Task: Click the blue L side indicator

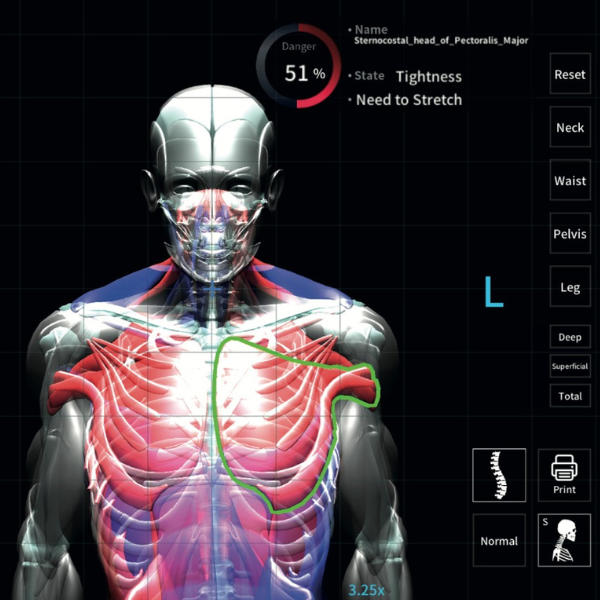Action: click(493, 291)
